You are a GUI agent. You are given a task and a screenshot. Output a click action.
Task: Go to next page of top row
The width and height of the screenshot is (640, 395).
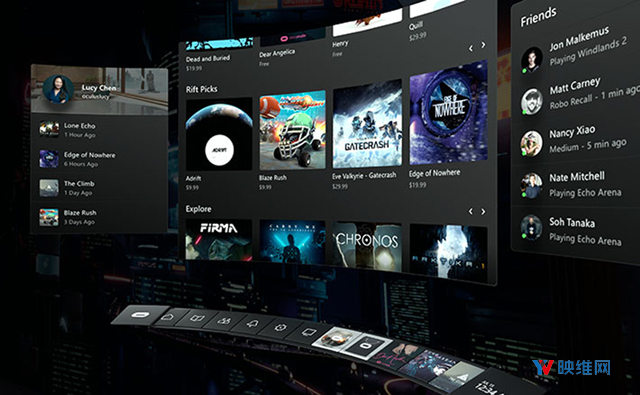(483, 44)
